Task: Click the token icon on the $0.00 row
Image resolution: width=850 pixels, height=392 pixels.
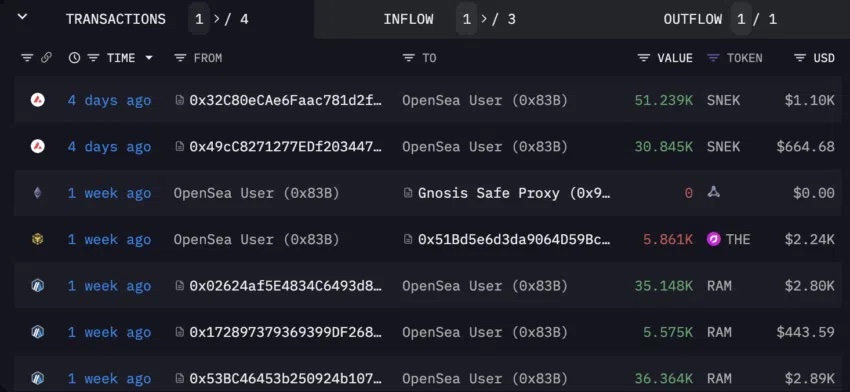Action: click(713, 192)
